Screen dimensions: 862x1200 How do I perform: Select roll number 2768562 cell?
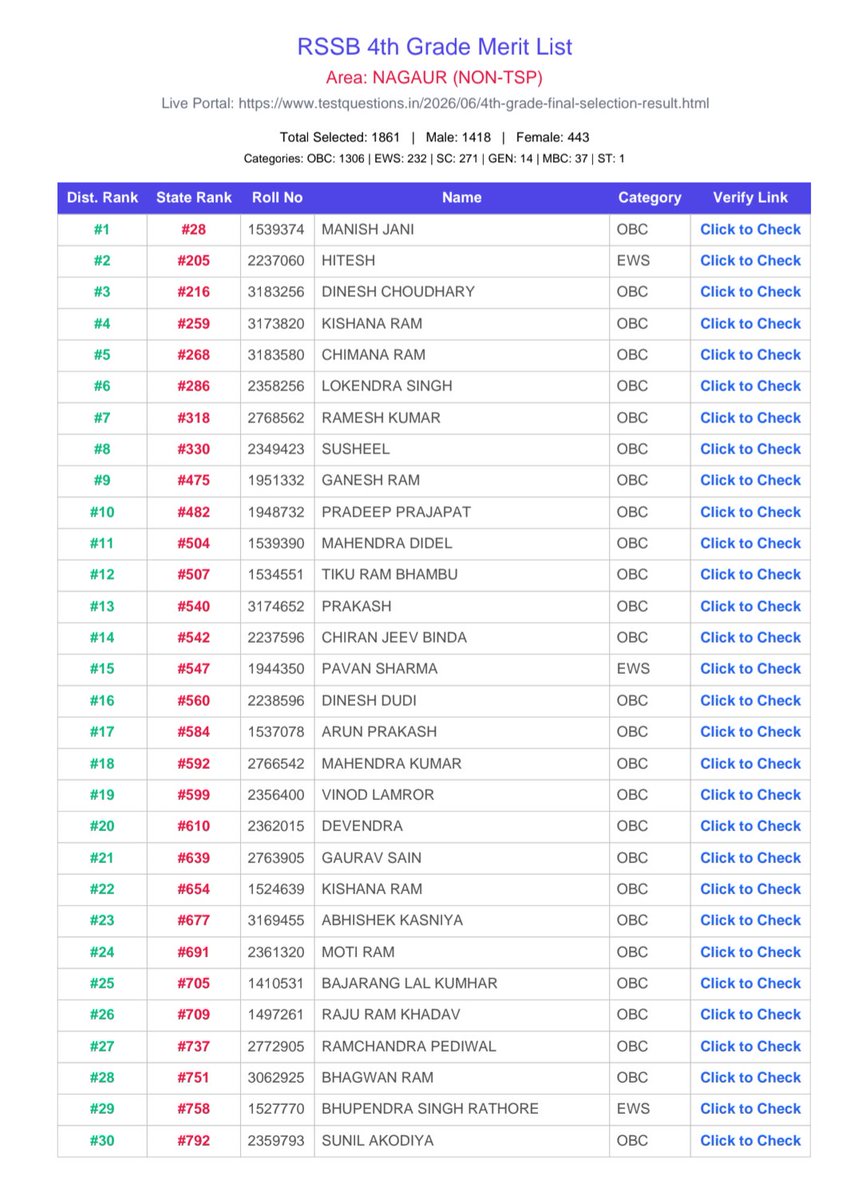[x=277, y=417]
